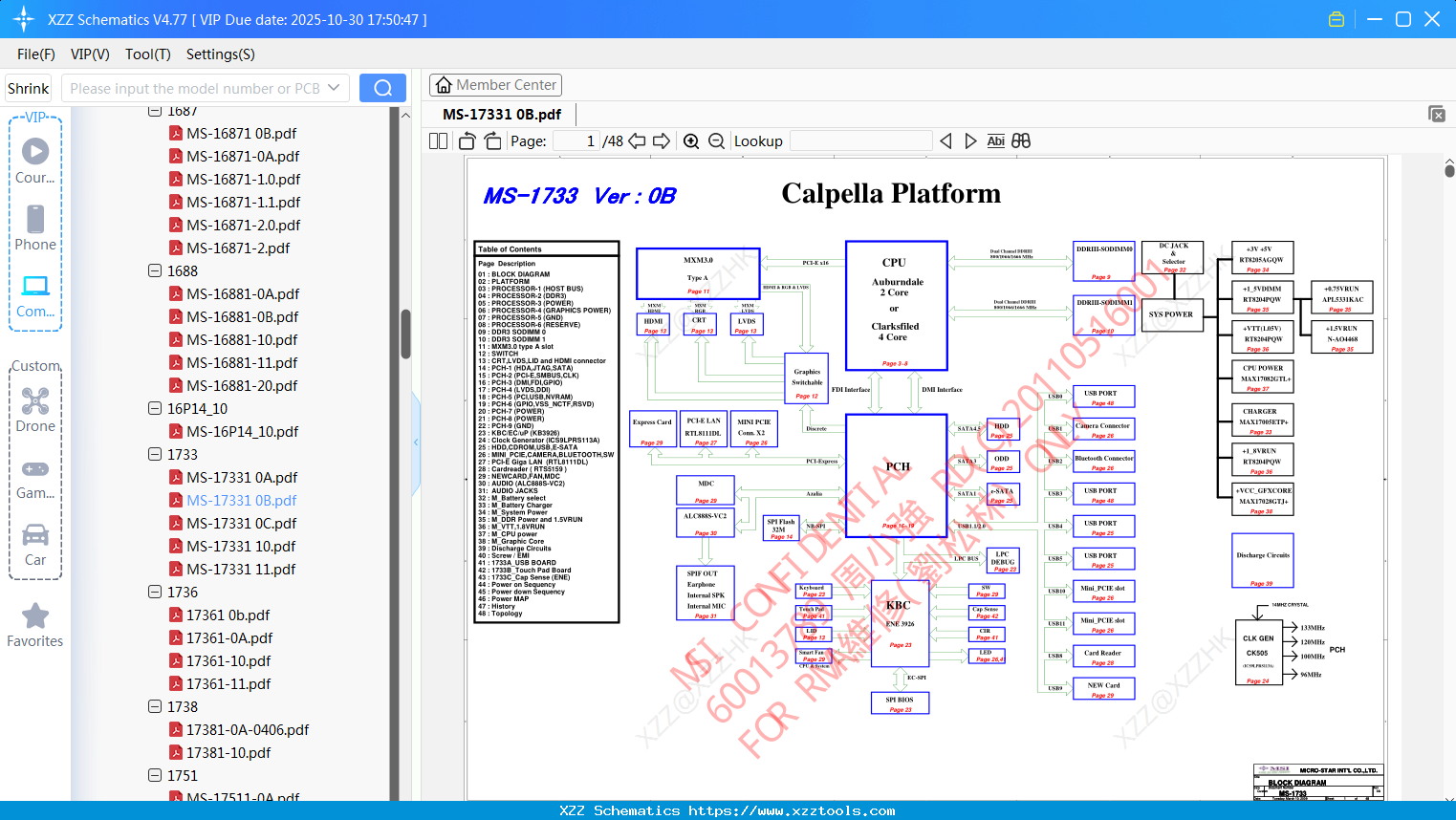Zoom in on the schematic
The image size is (1456, 820).
pyautogui.click(x=691, y=140)
